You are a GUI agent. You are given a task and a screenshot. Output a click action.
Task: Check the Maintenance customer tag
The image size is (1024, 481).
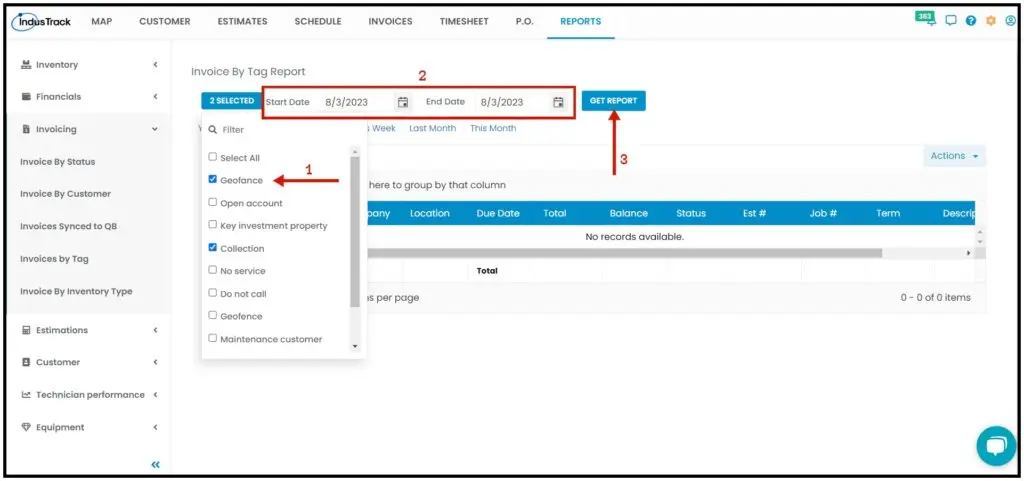212,338
